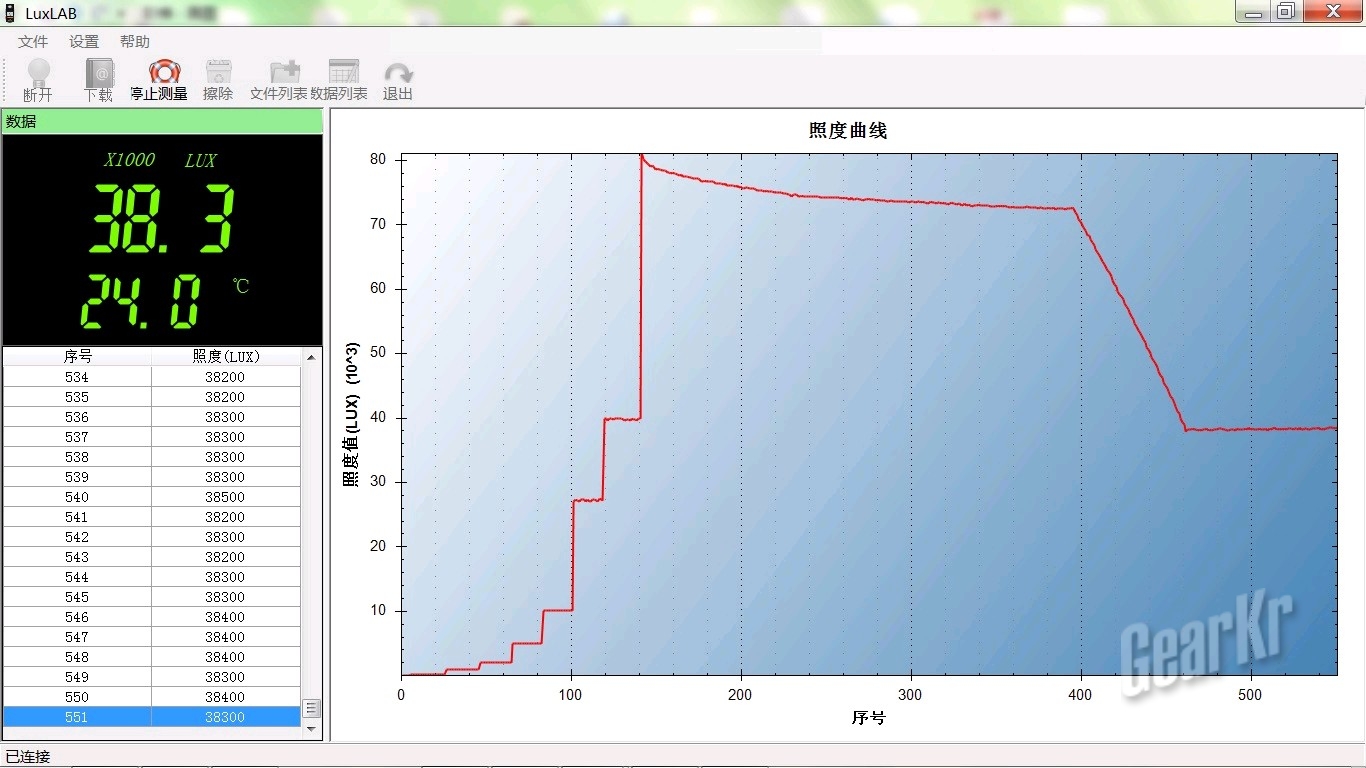1366x768 pixels.
Task: Select row 540 with value 38500
Action: coord(152,497)
